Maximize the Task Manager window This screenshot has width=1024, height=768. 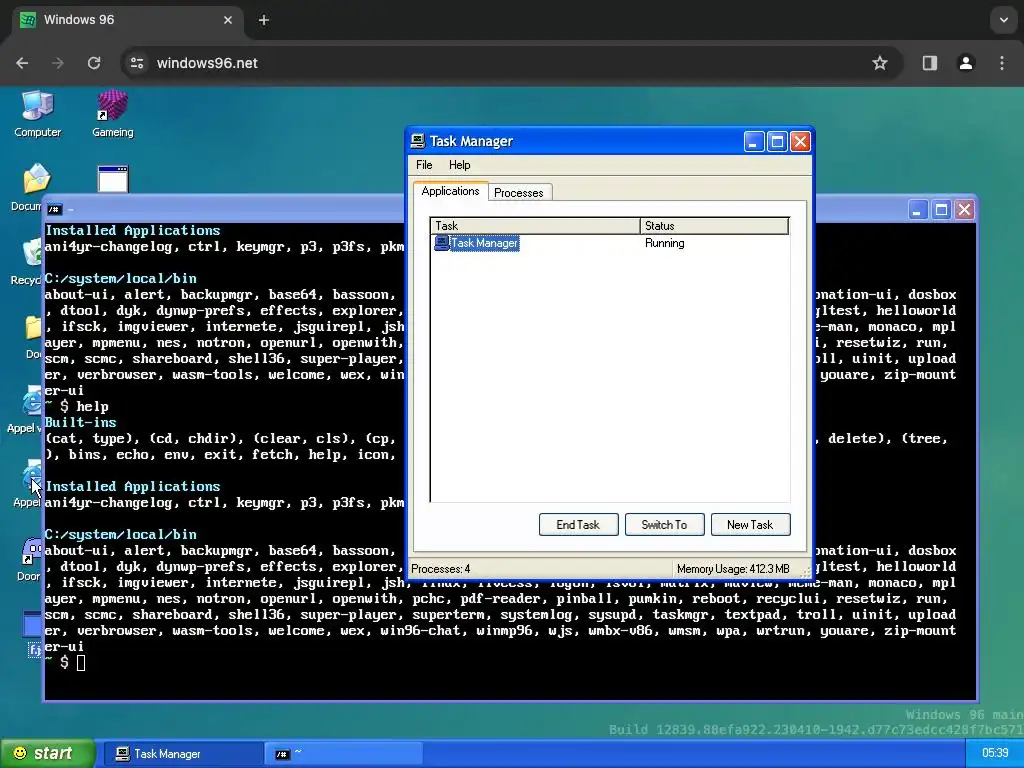point(777,142)
